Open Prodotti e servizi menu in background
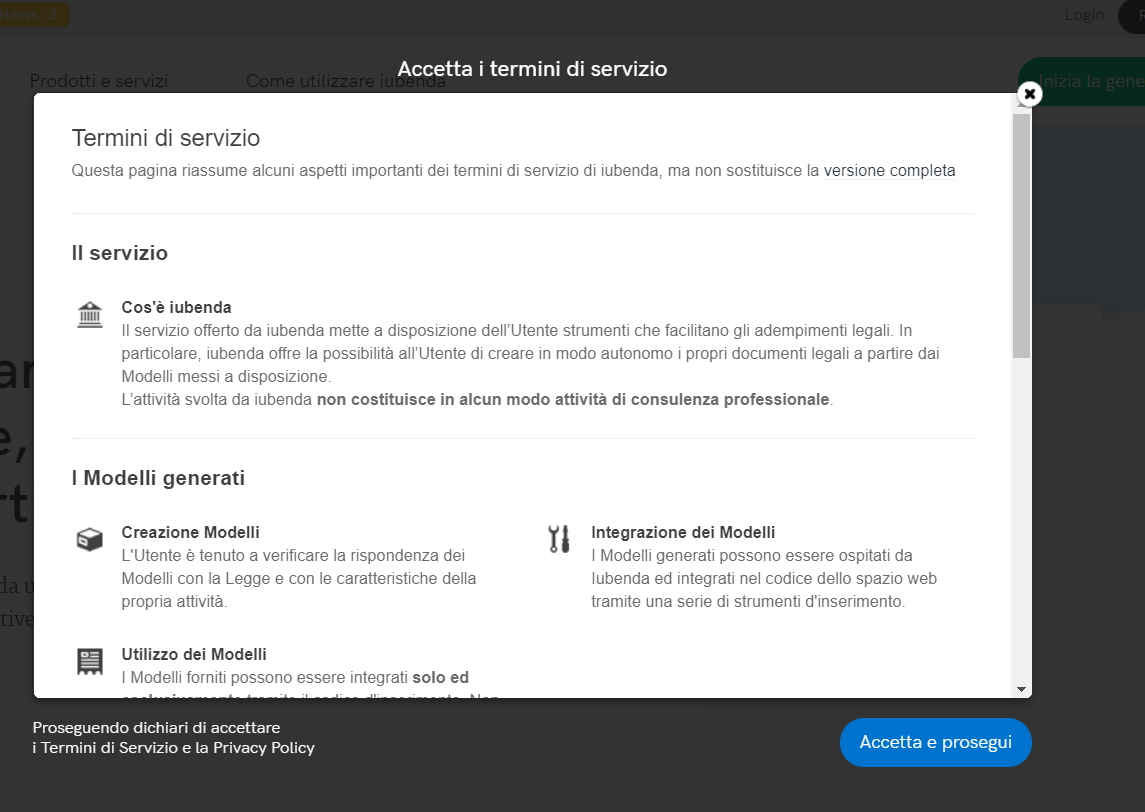The image size is (1145, 812). click(99, 81)
